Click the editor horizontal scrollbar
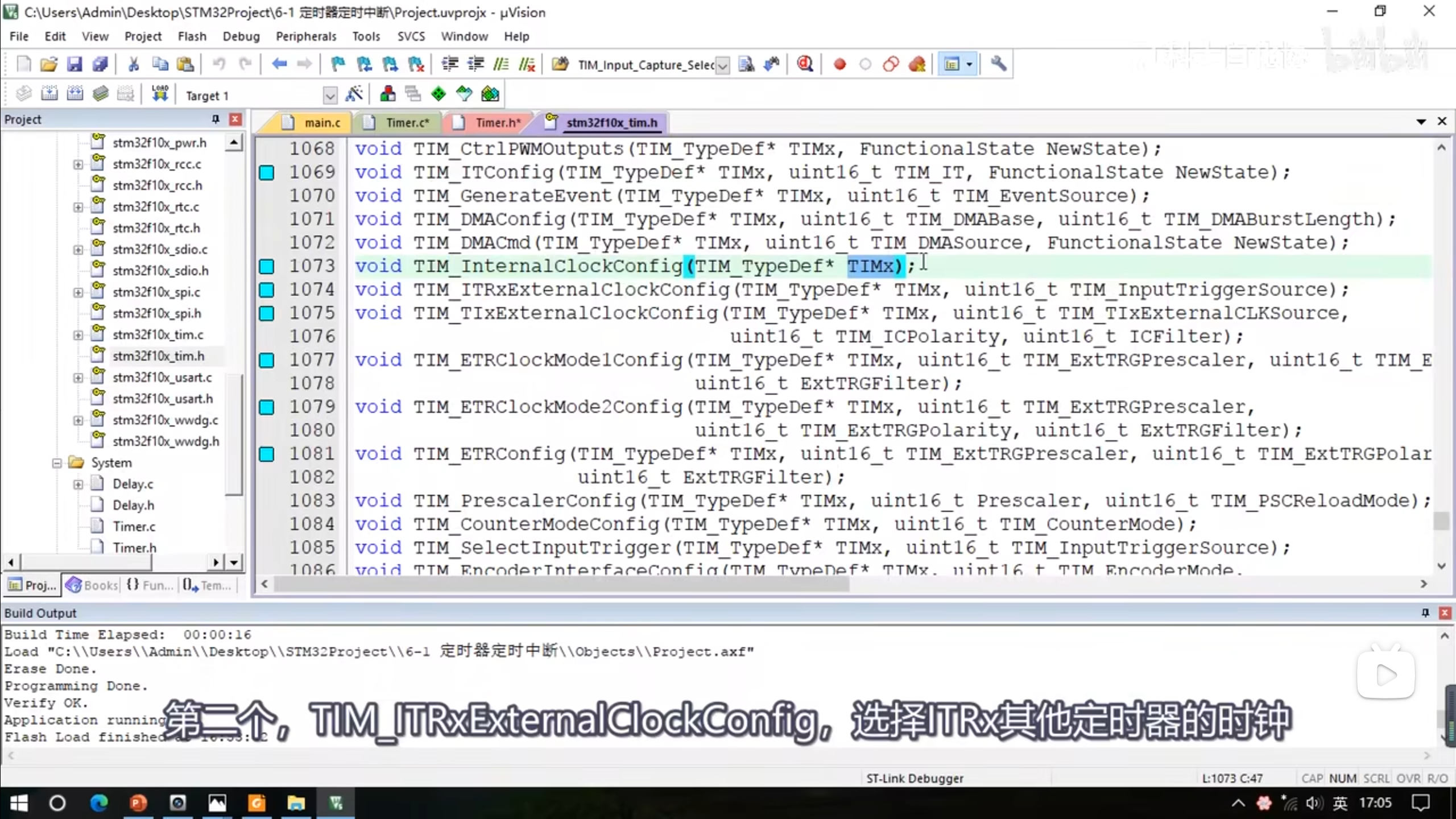Screen dimensions: 1456x819 560,584
